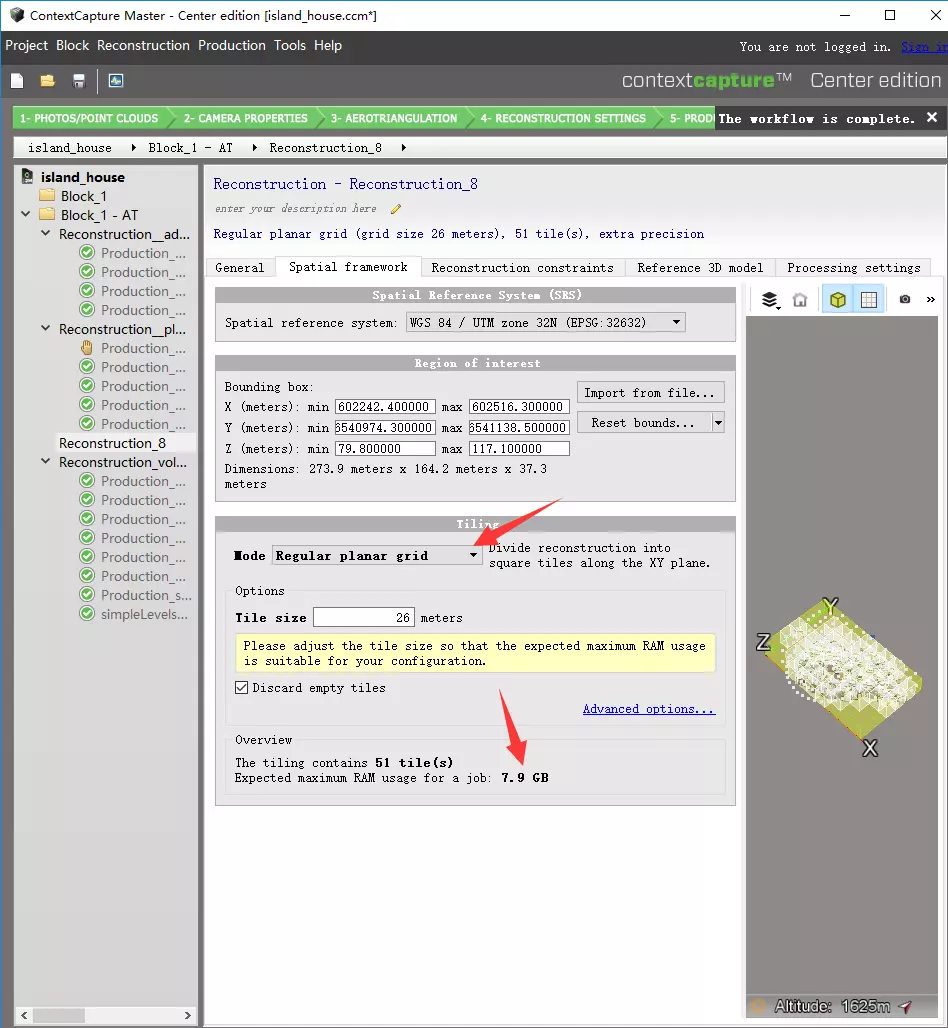Open the job monitor toolbar icon

point(116,81)
